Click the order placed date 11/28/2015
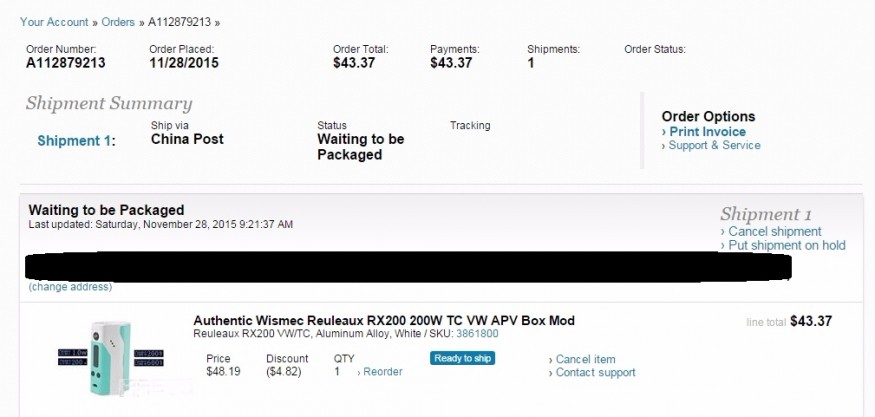The image size is (875, 417). point(184,63)
